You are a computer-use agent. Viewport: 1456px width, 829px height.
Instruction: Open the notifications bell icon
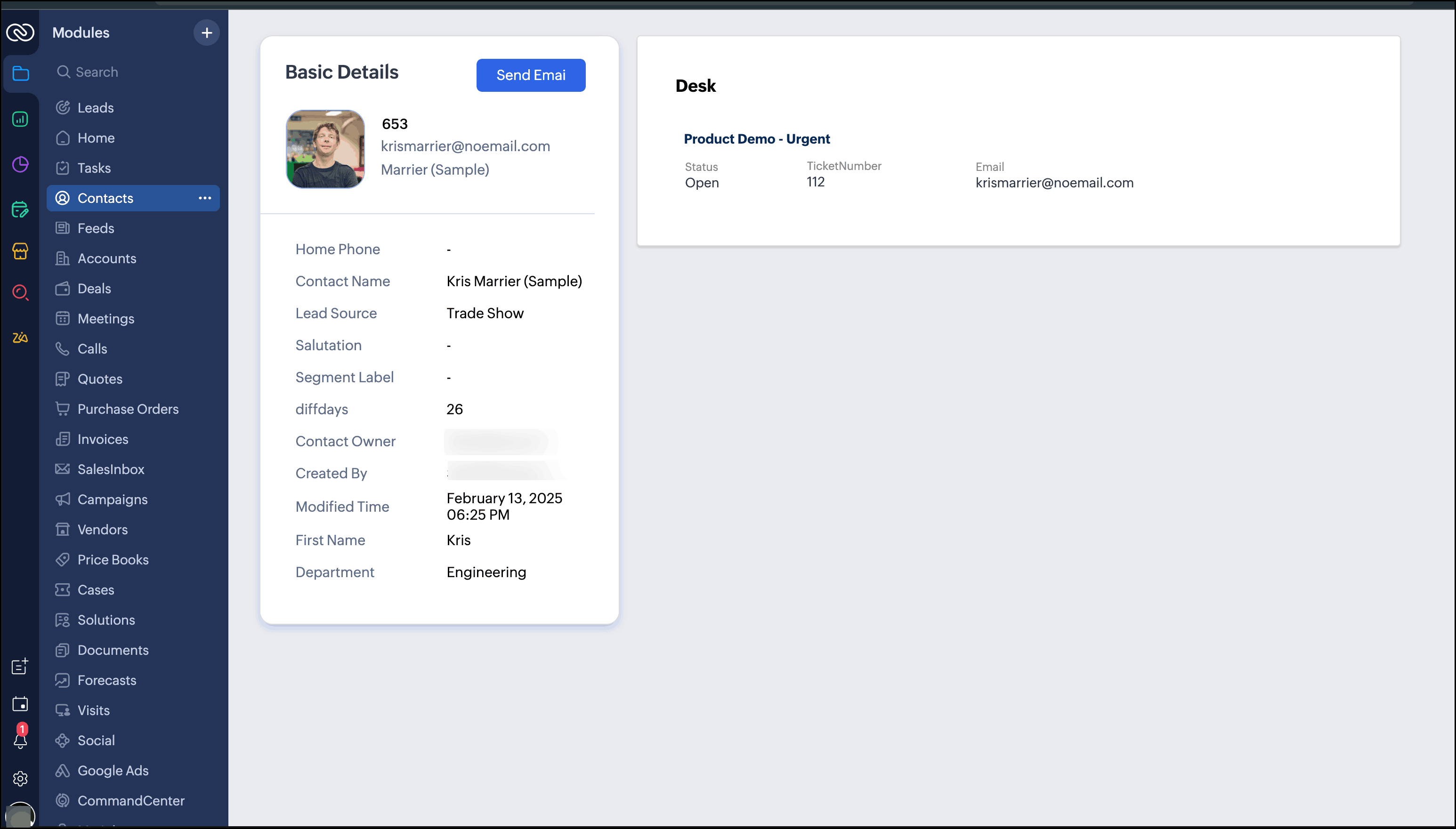tap(21, 740)
